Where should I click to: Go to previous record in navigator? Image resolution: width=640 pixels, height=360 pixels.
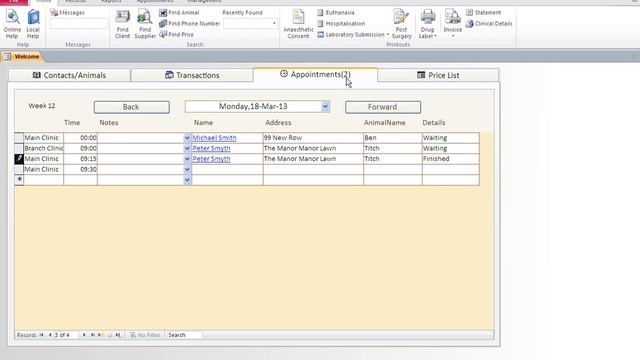[50, 335]
